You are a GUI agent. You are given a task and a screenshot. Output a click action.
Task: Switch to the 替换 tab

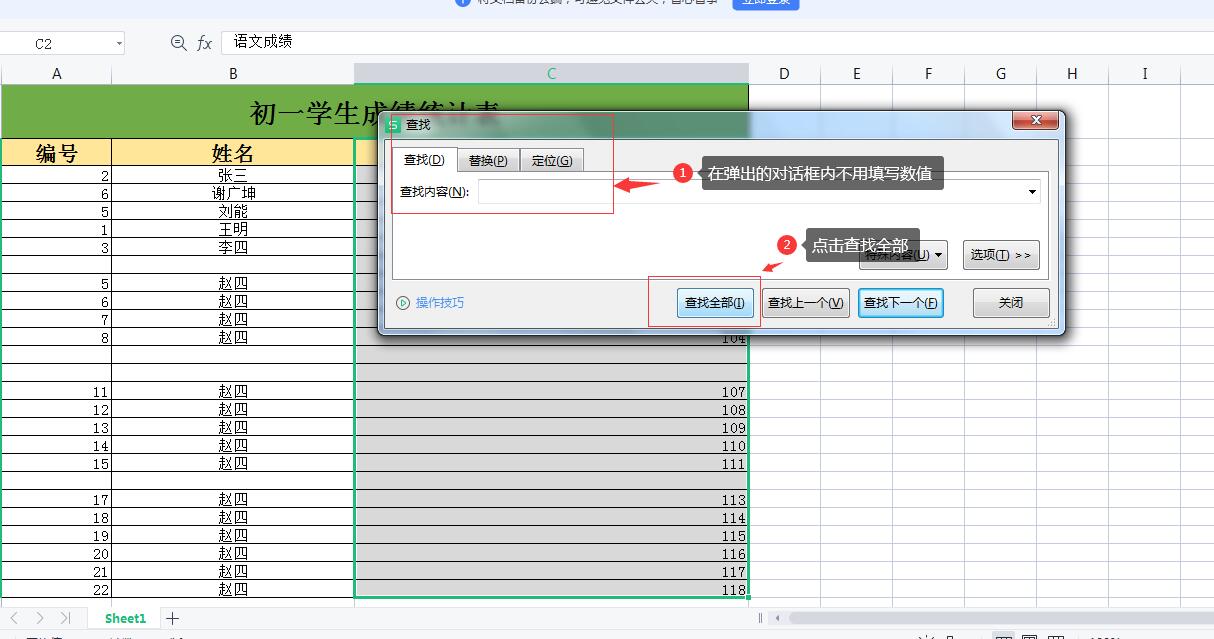488,160
